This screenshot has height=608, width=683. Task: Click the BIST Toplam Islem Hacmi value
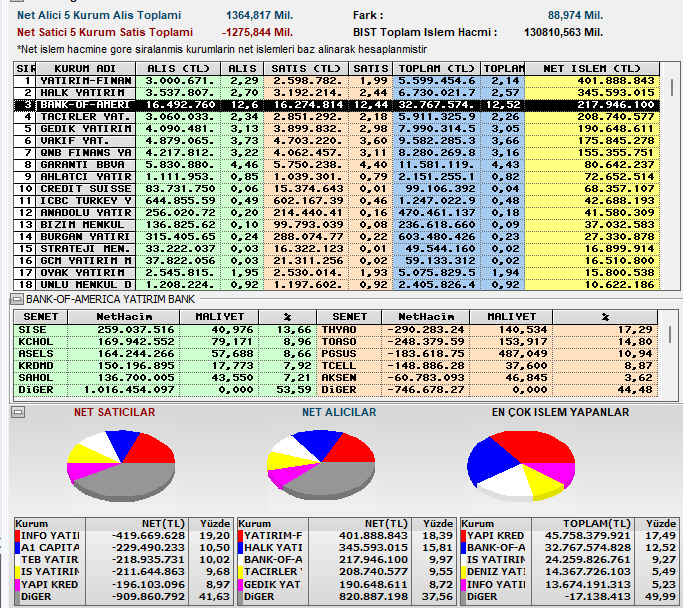[x=563, y=33]
